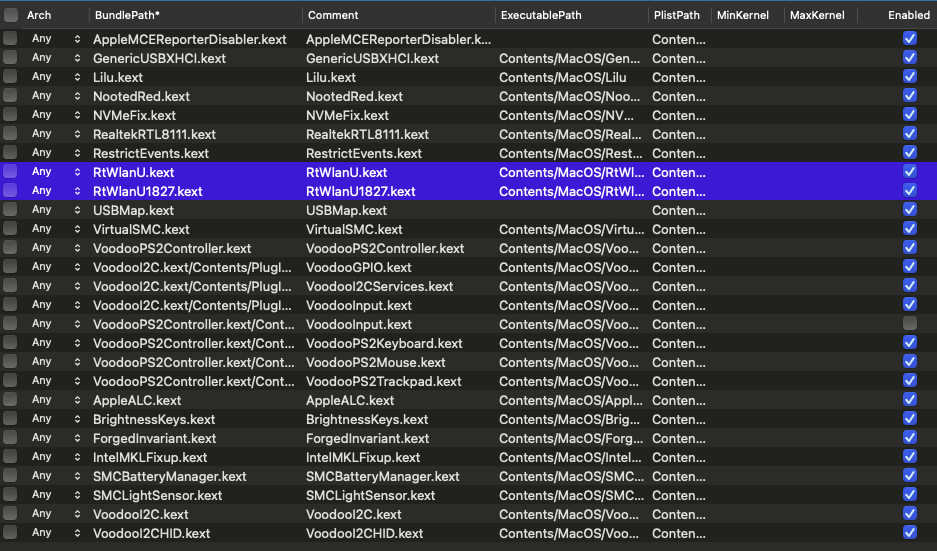
Task: Click the NootedRed.kext comment cell
Action: click(355, 96)
